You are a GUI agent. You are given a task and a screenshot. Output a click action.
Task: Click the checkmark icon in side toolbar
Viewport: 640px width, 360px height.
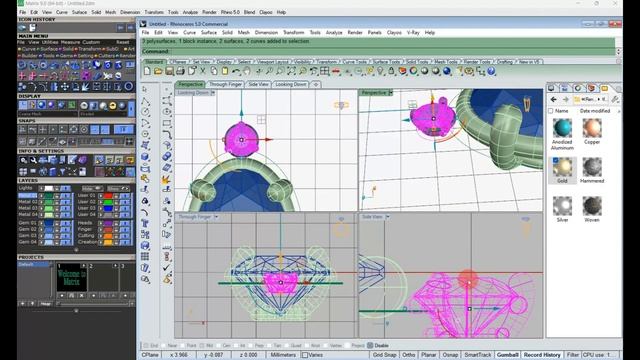[167, 268]
